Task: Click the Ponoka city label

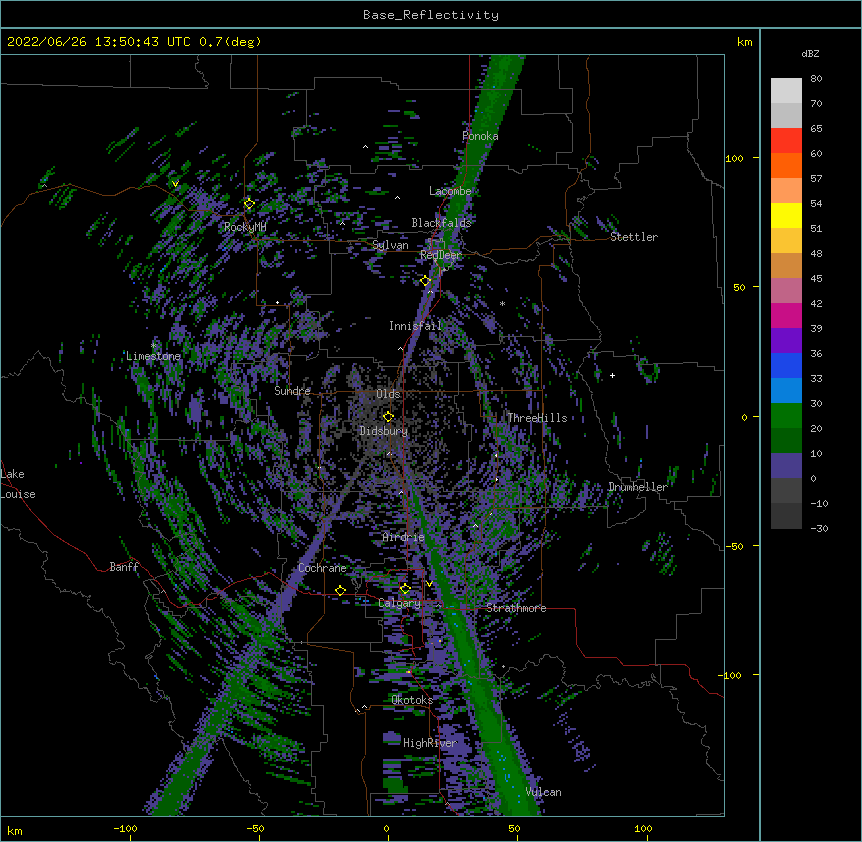Action: click(x=480, y=136)
